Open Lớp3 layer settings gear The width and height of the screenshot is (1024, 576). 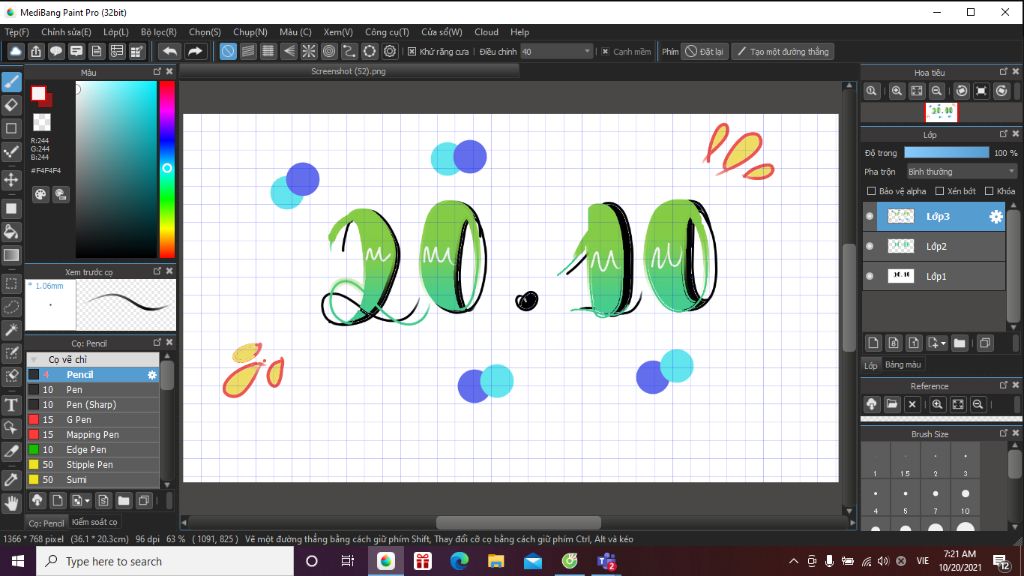tap(995, 217)
